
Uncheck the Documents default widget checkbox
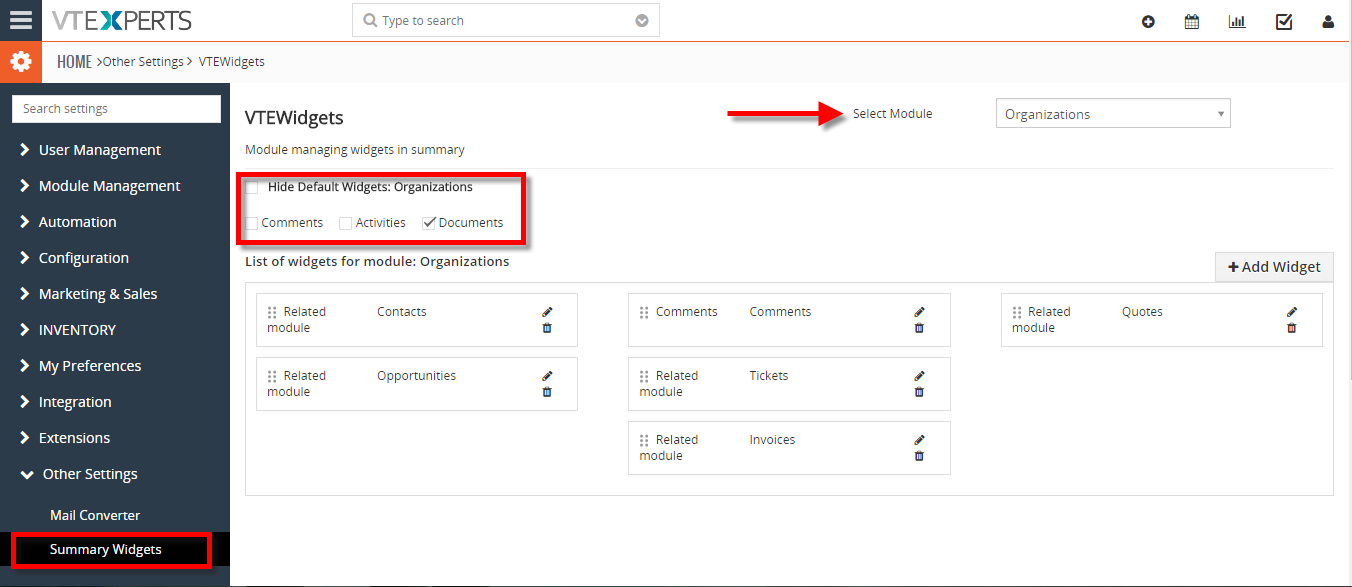429,223
